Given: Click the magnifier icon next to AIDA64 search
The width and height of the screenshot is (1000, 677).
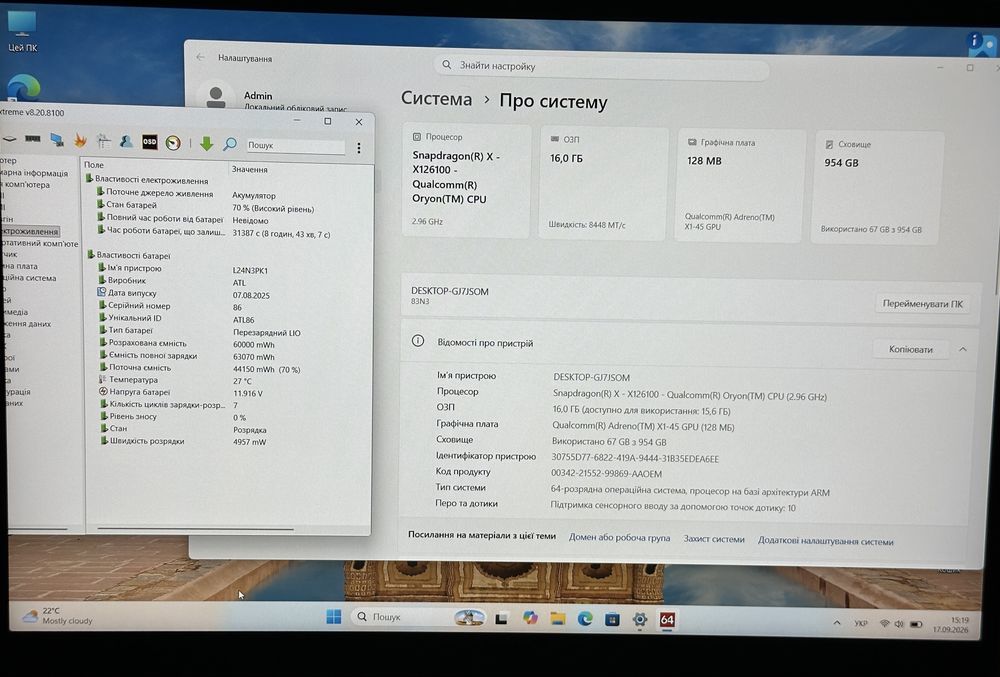Looking at the screenshot, I should (x=230, y=144).
